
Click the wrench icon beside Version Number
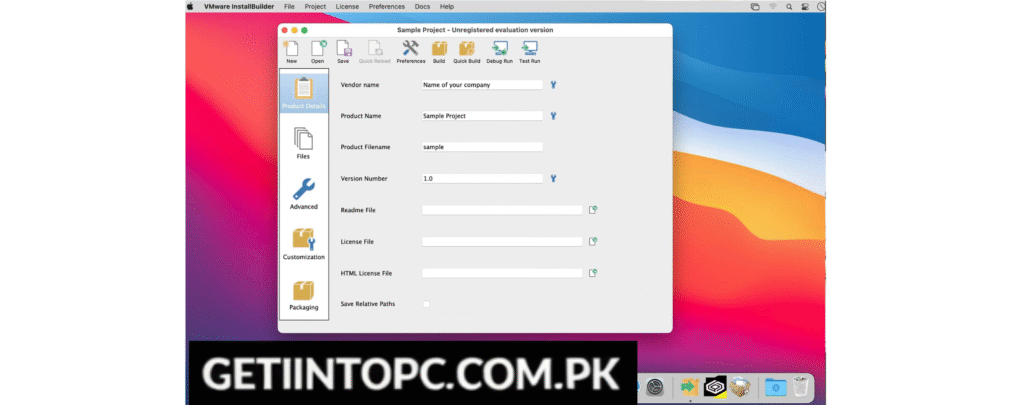tap(553, 178)
